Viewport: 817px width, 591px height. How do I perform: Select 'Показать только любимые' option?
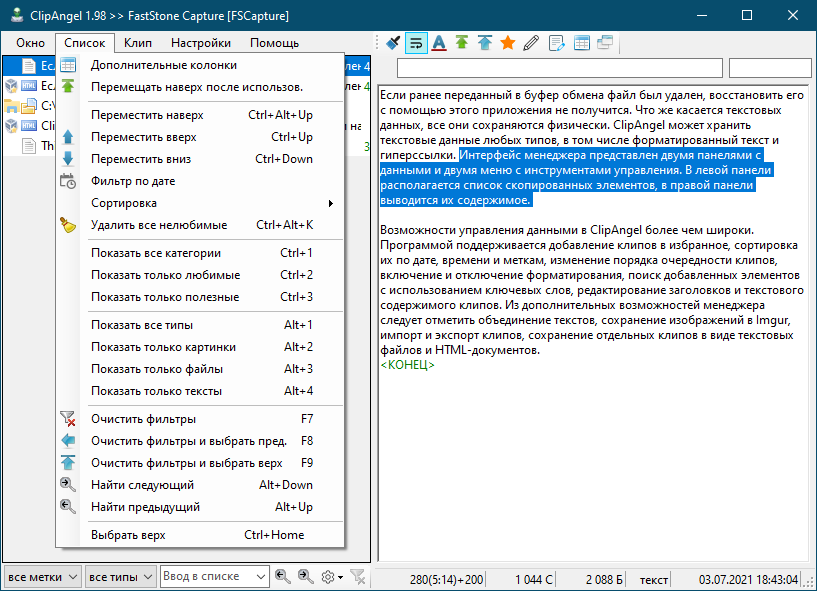pyautogui.click(x=200, y=275)
